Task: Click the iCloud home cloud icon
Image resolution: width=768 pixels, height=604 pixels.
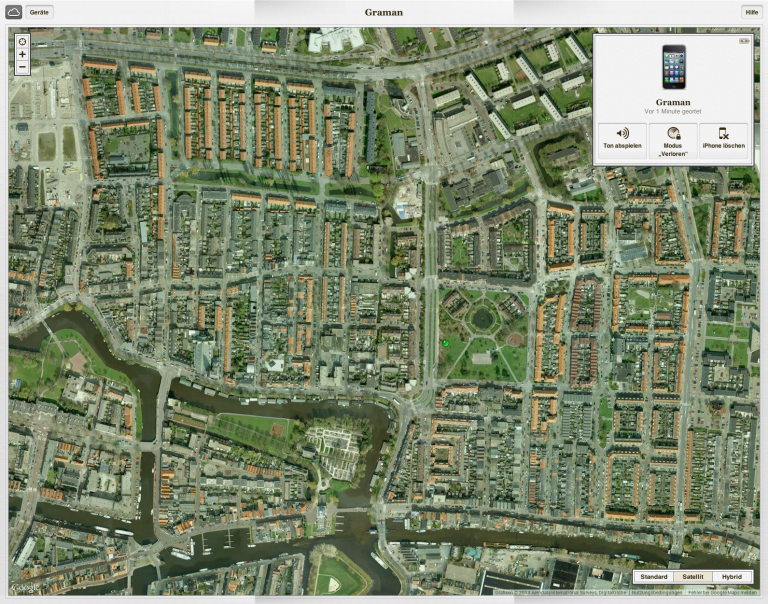Action: (14, 12)
